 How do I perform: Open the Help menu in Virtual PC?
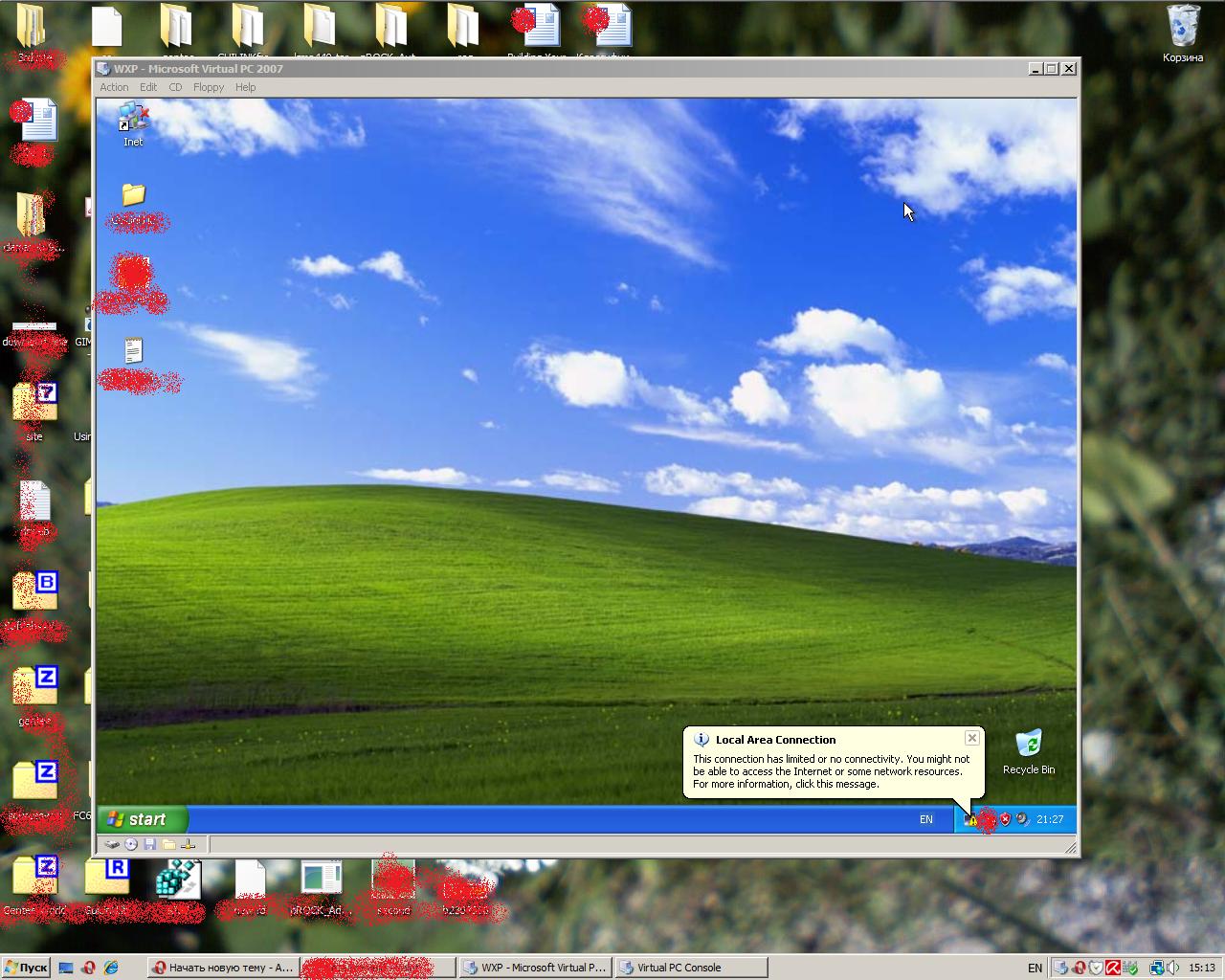click(x=246, y=87)
